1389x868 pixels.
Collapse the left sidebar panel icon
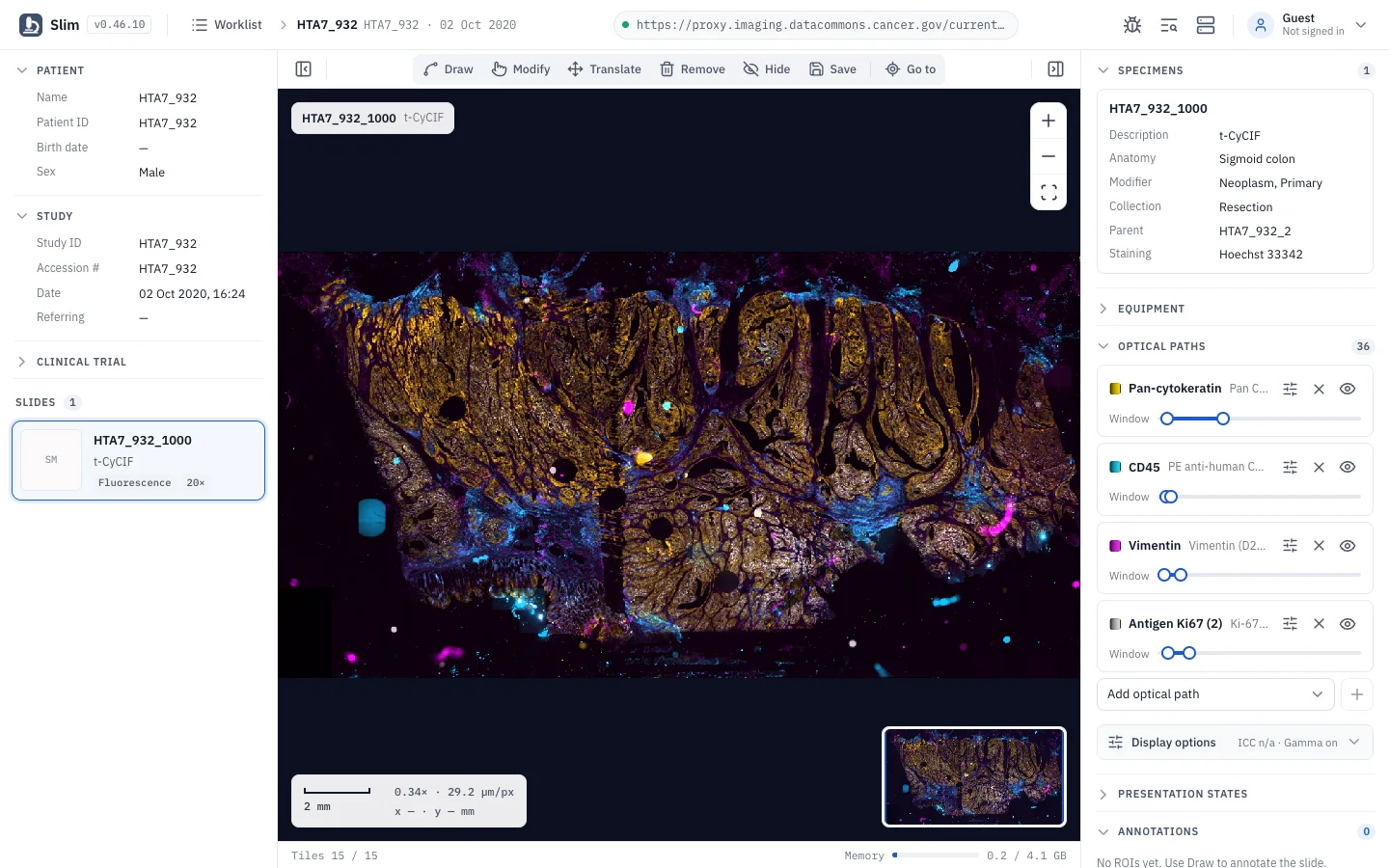(304, 69)
